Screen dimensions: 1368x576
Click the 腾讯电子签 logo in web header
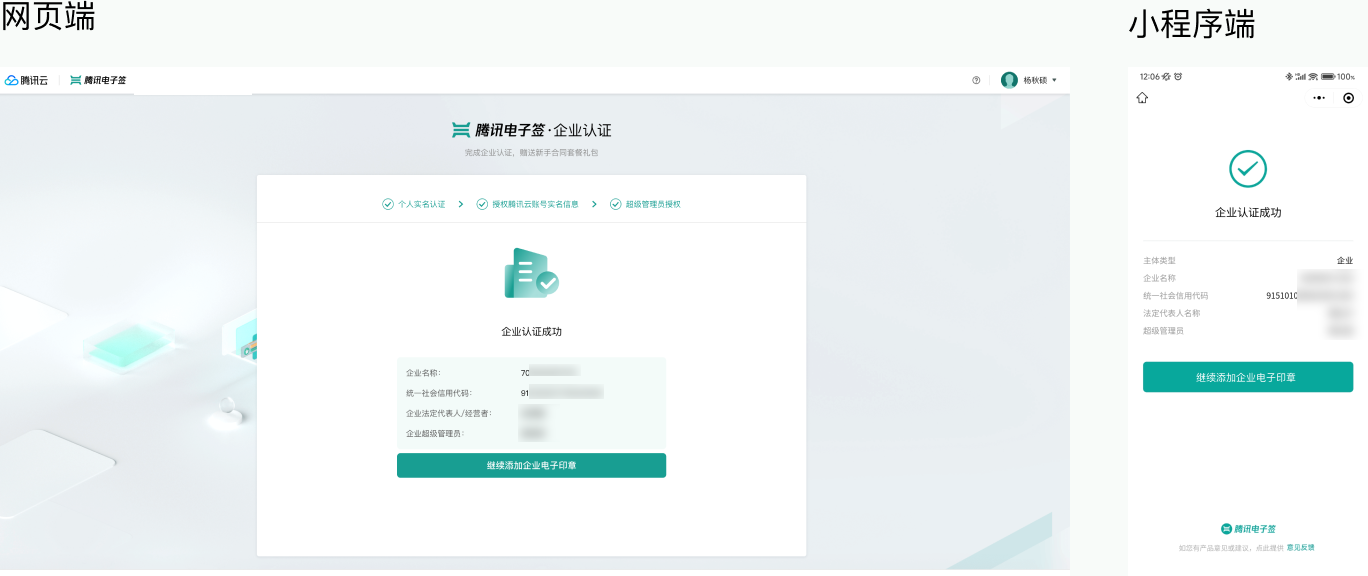click(x=98, y=80)
